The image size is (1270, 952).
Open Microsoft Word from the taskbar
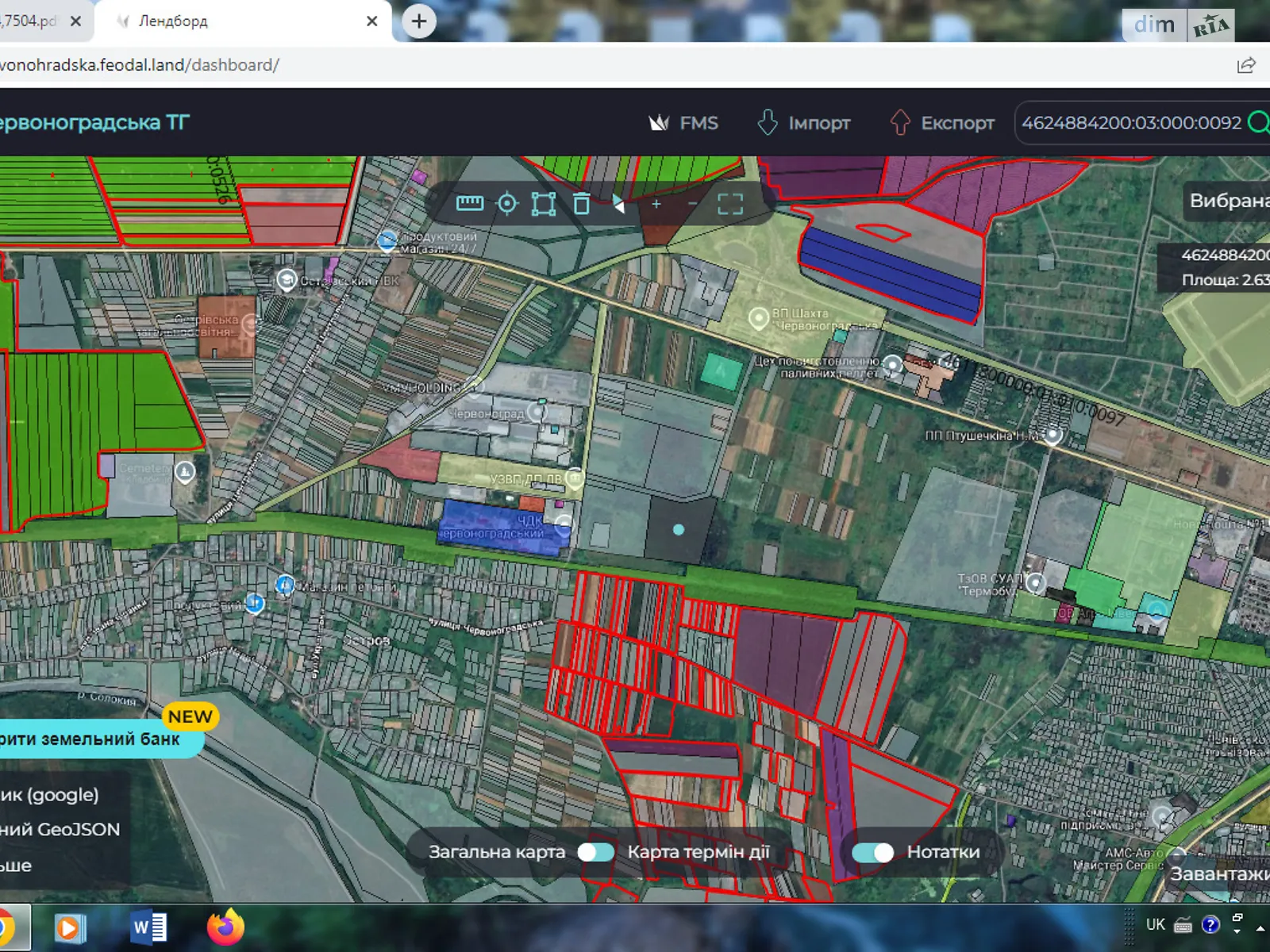pyautogui.click(x=148, y=927)
